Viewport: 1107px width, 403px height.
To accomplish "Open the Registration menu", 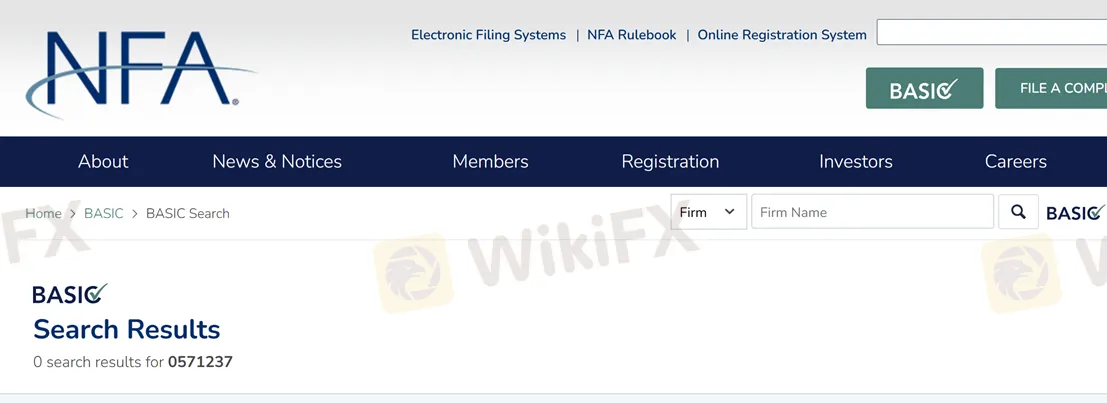I will pos(670,162).
